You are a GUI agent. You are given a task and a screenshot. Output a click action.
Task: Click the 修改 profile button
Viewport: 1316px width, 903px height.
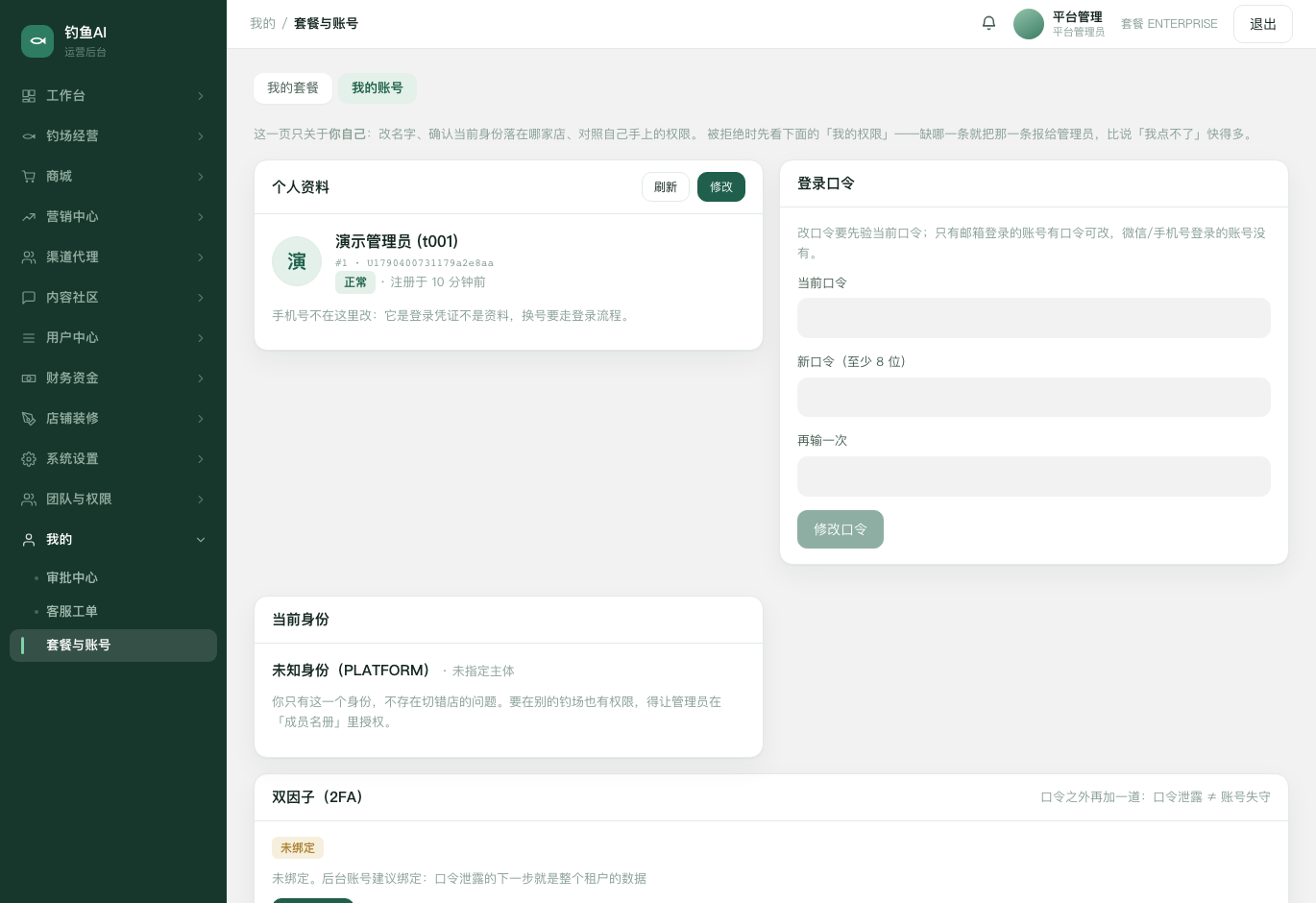(x=721, y=187)
